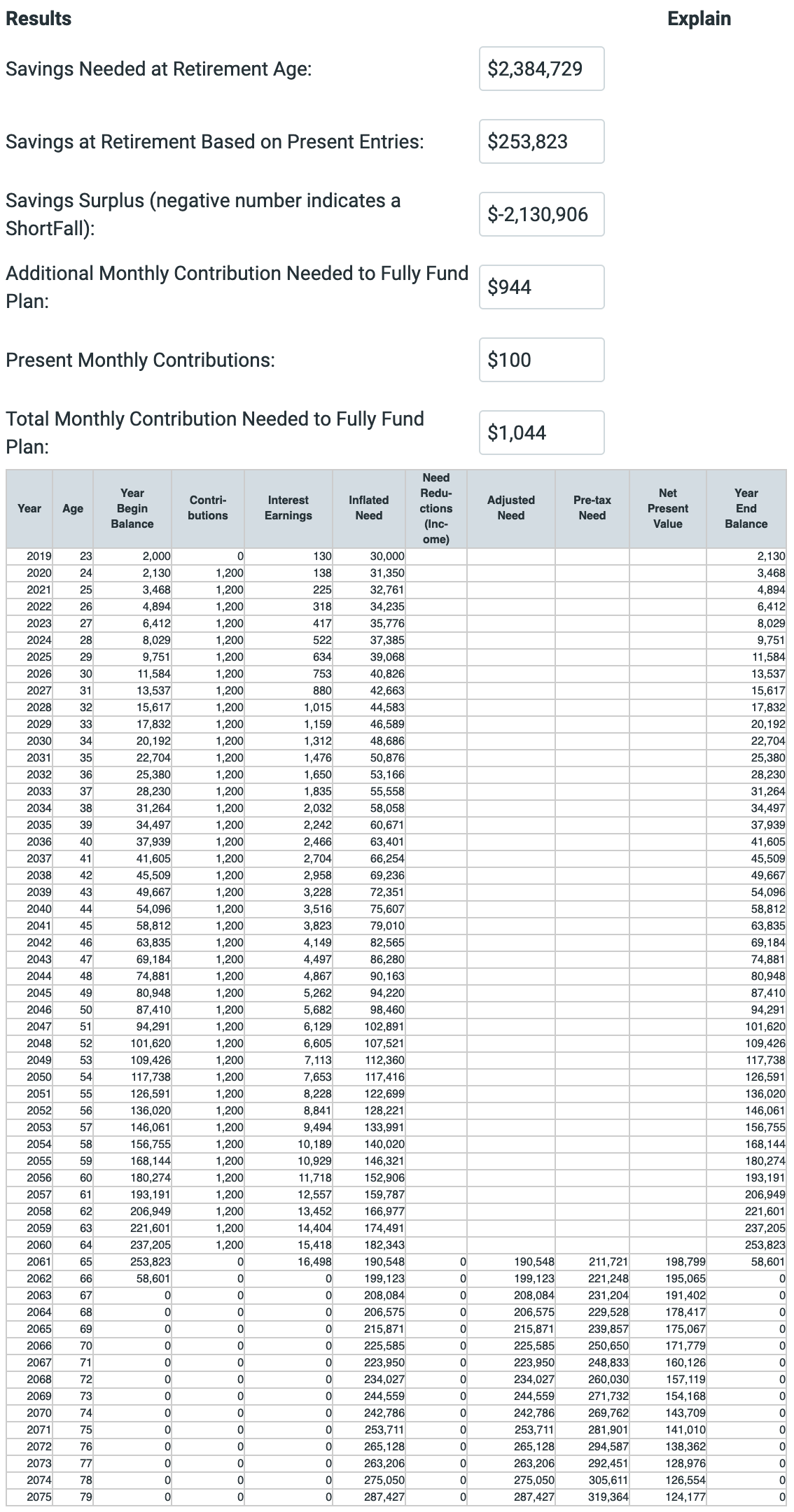
Task: Click the Contributions column header
Action: 208,508
